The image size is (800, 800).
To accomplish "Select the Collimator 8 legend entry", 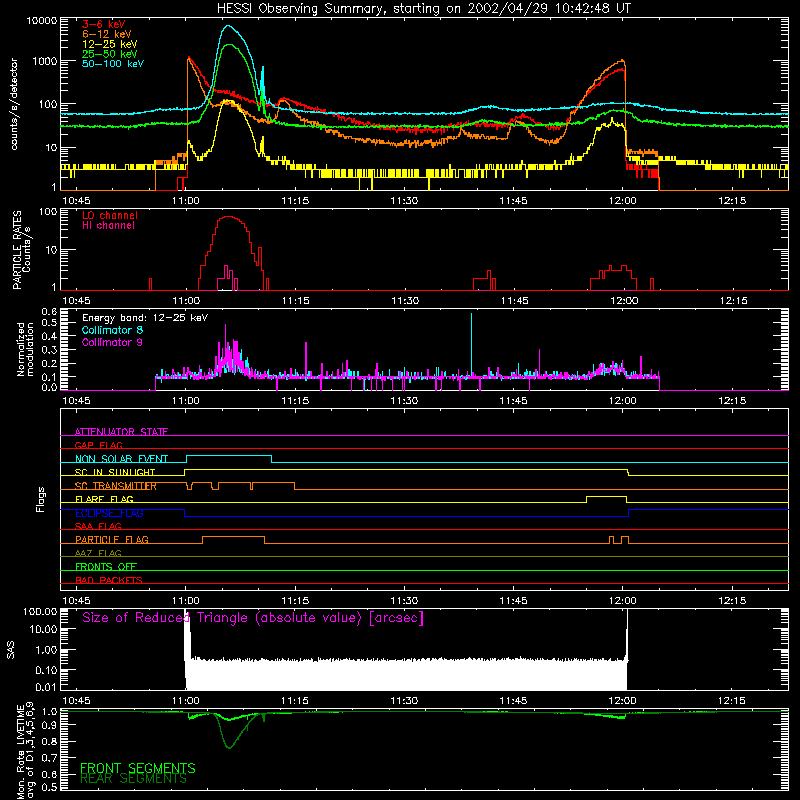I will (x=112, y=330).
